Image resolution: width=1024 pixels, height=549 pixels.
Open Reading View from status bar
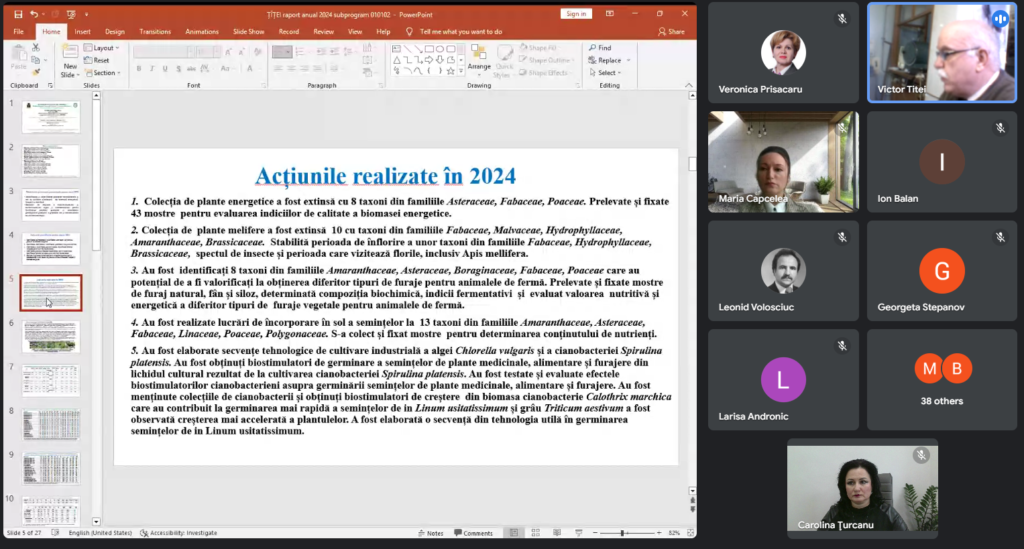[557, 533]
